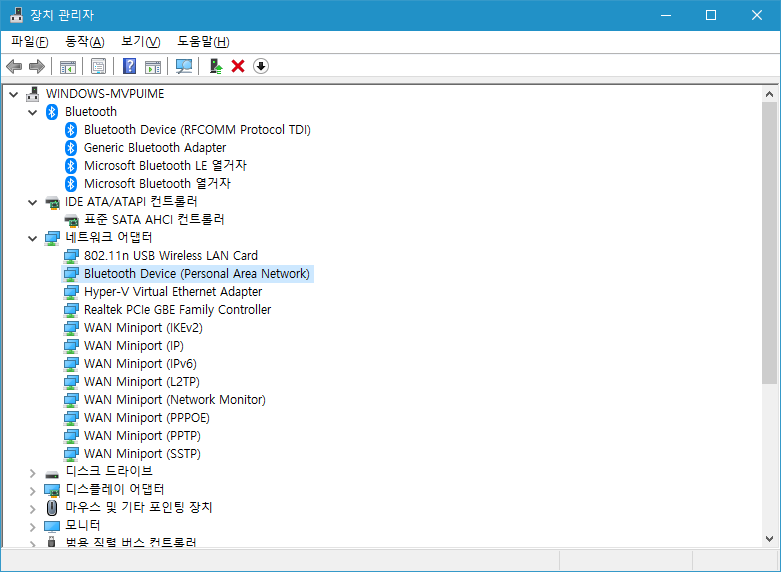Click the vertical scrollbar thumb
Viewport: 781px width, 572px height.
click(x=769, y=243)
